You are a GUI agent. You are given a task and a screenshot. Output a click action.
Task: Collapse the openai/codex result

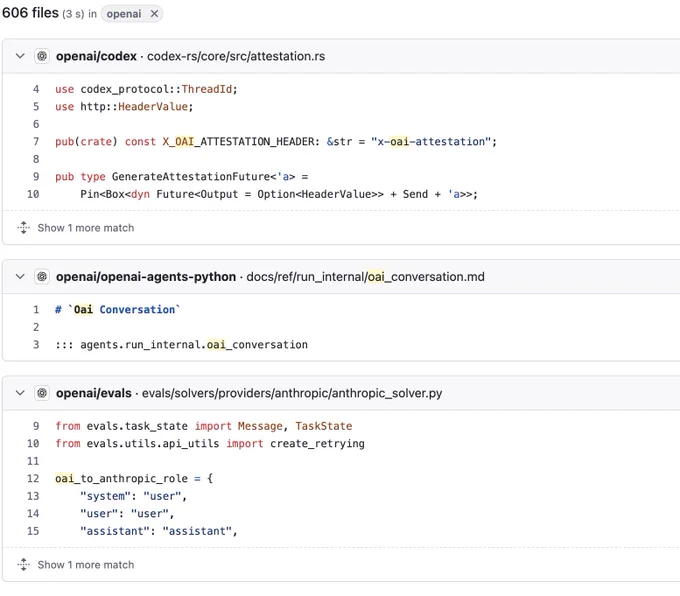point(20,56)
